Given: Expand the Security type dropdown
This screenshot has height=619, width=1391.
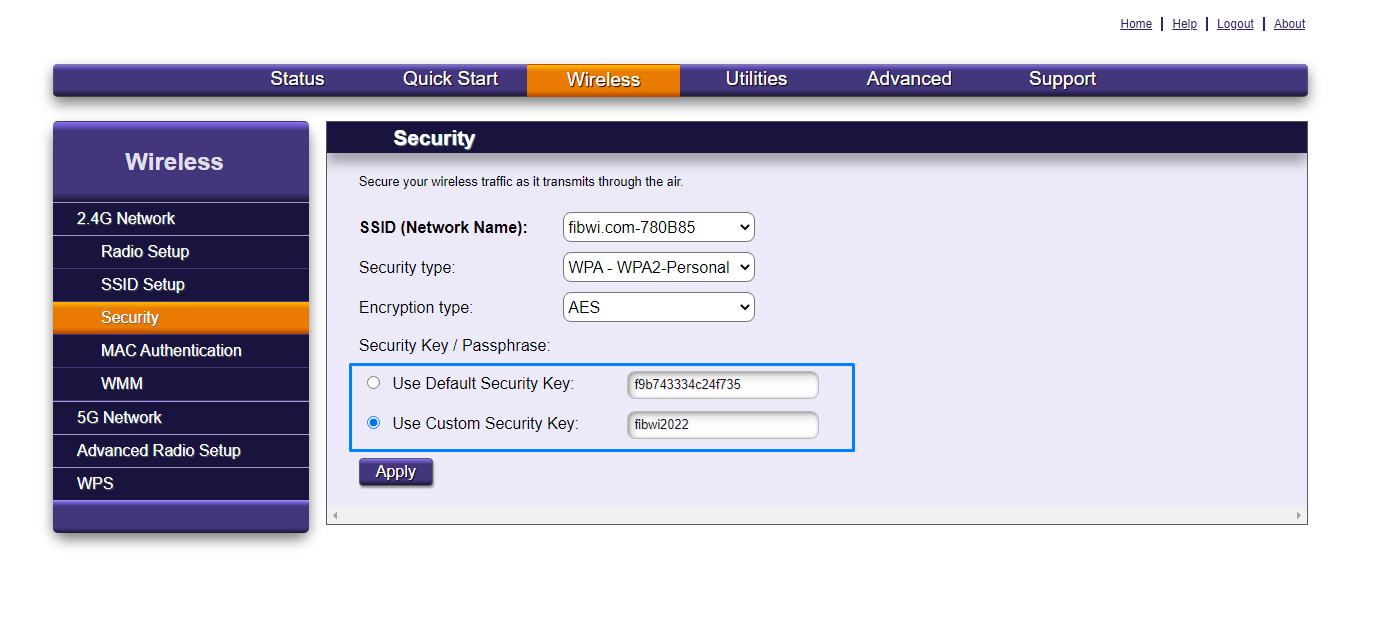Looking at the screenshot, I should click(659, 267).
